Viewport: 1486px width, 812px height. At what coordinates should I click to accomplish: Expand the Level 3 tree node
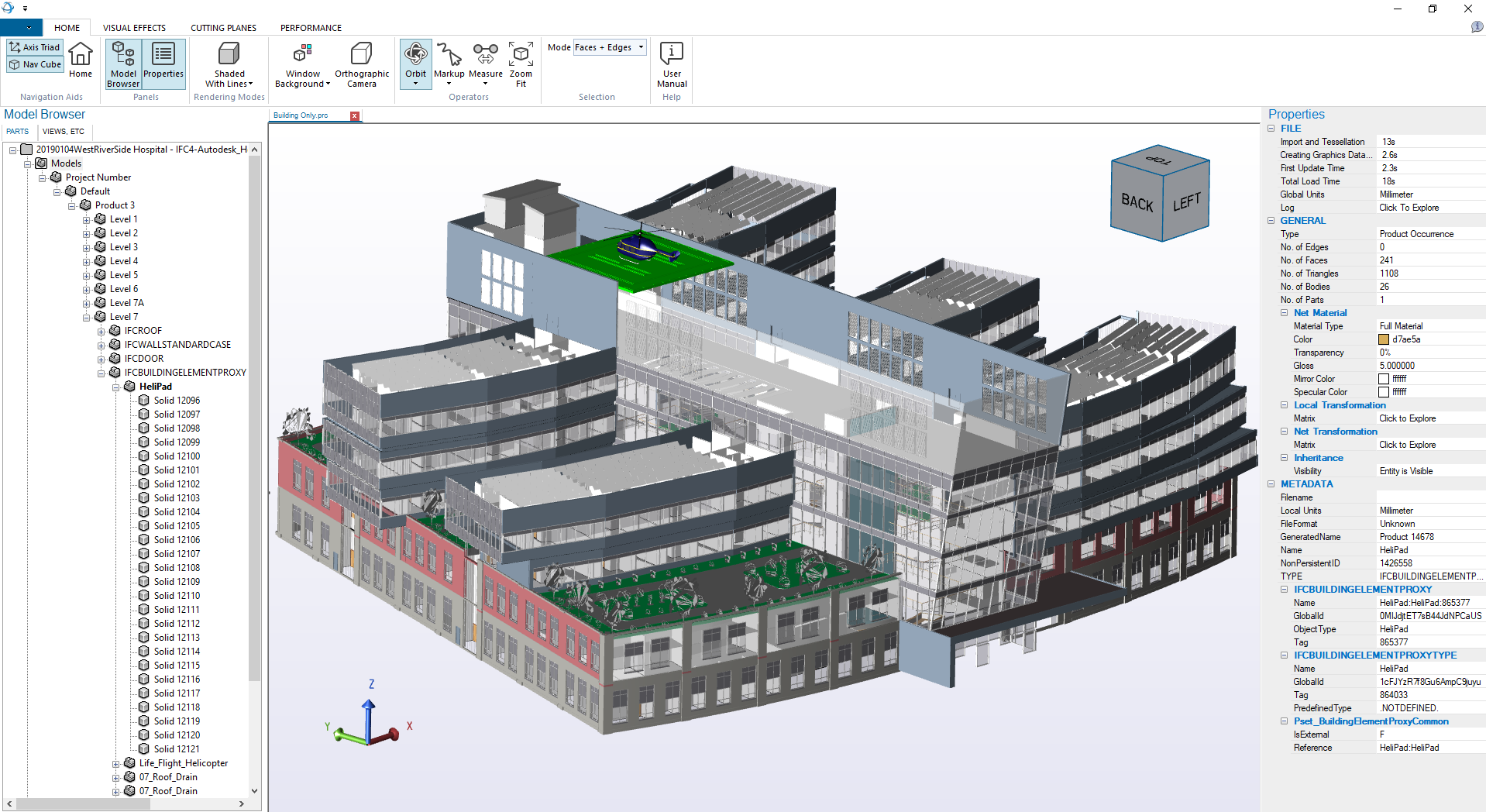pos(87,248)
